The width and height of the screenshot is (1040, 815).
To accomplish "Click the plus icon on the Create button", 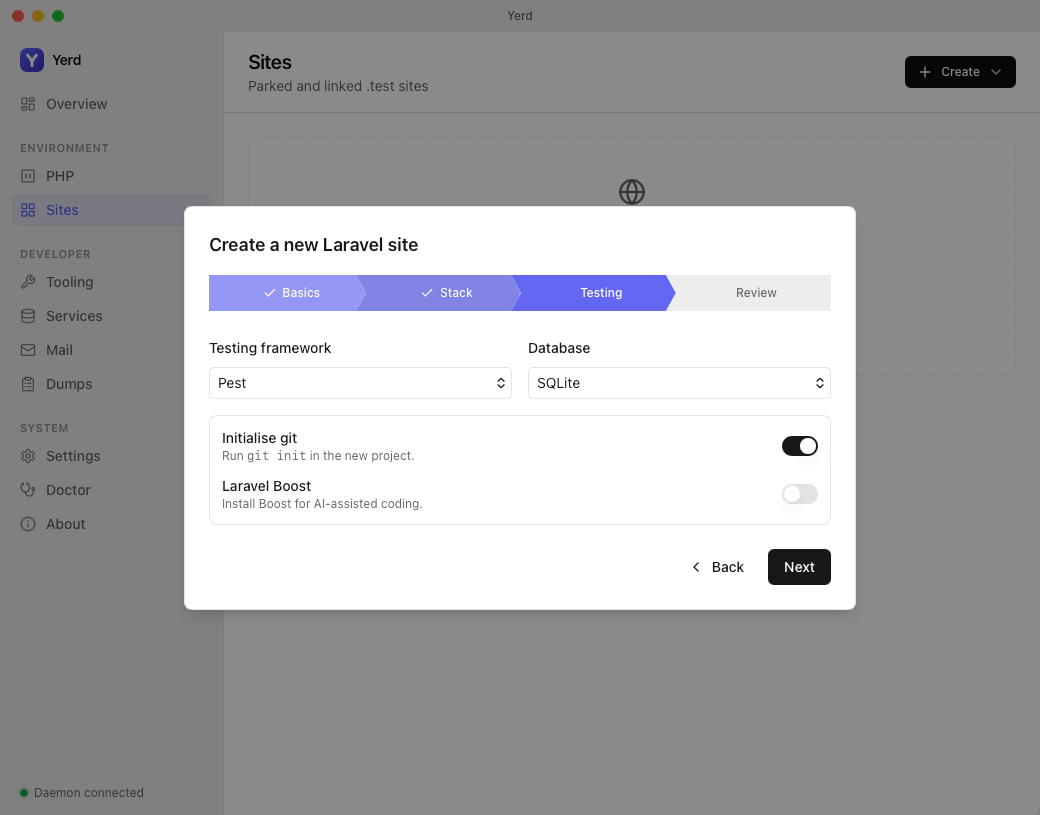I will [x=925, y=72].
